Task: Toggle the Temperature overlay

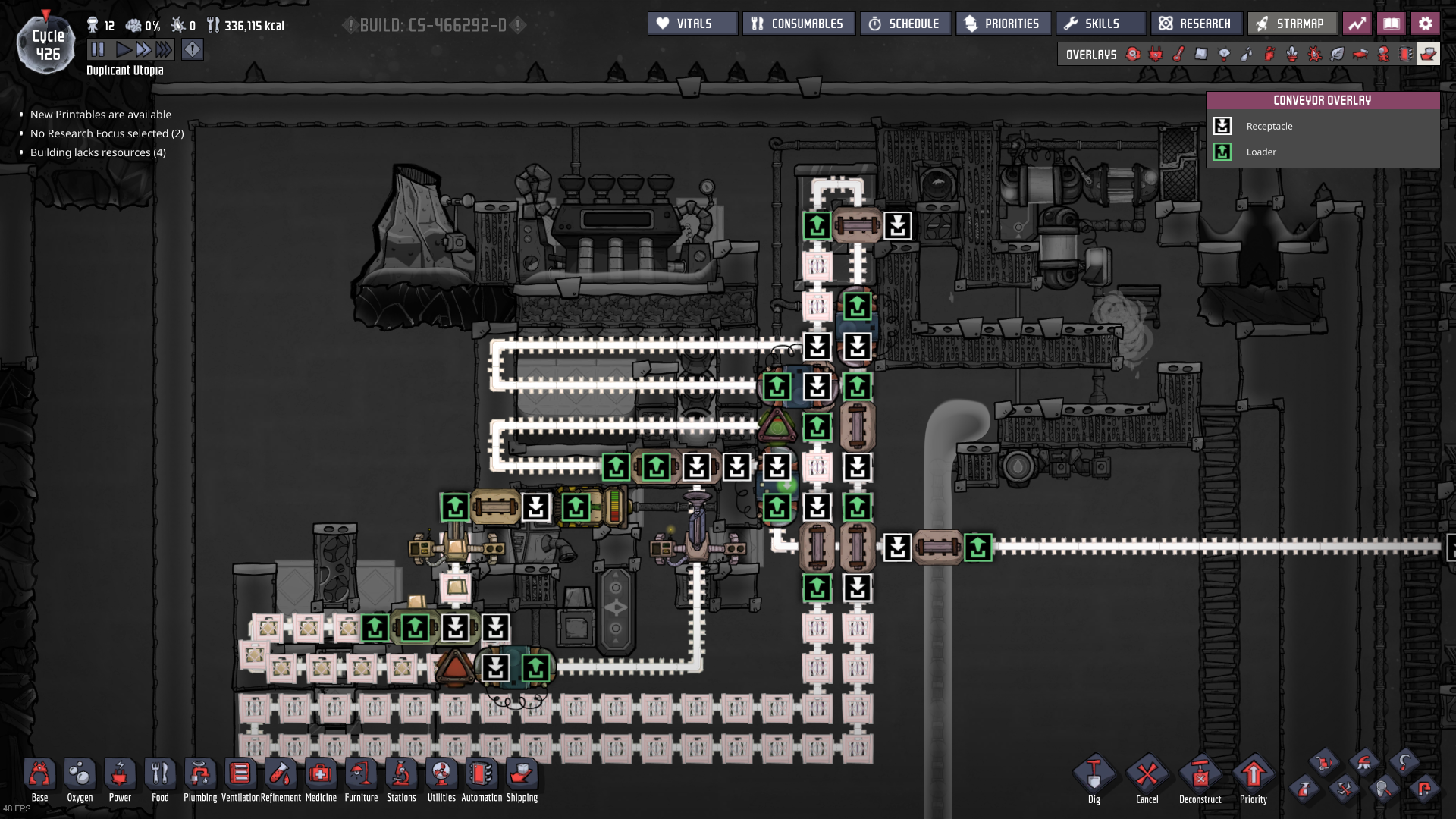Action: (1178, 54)
